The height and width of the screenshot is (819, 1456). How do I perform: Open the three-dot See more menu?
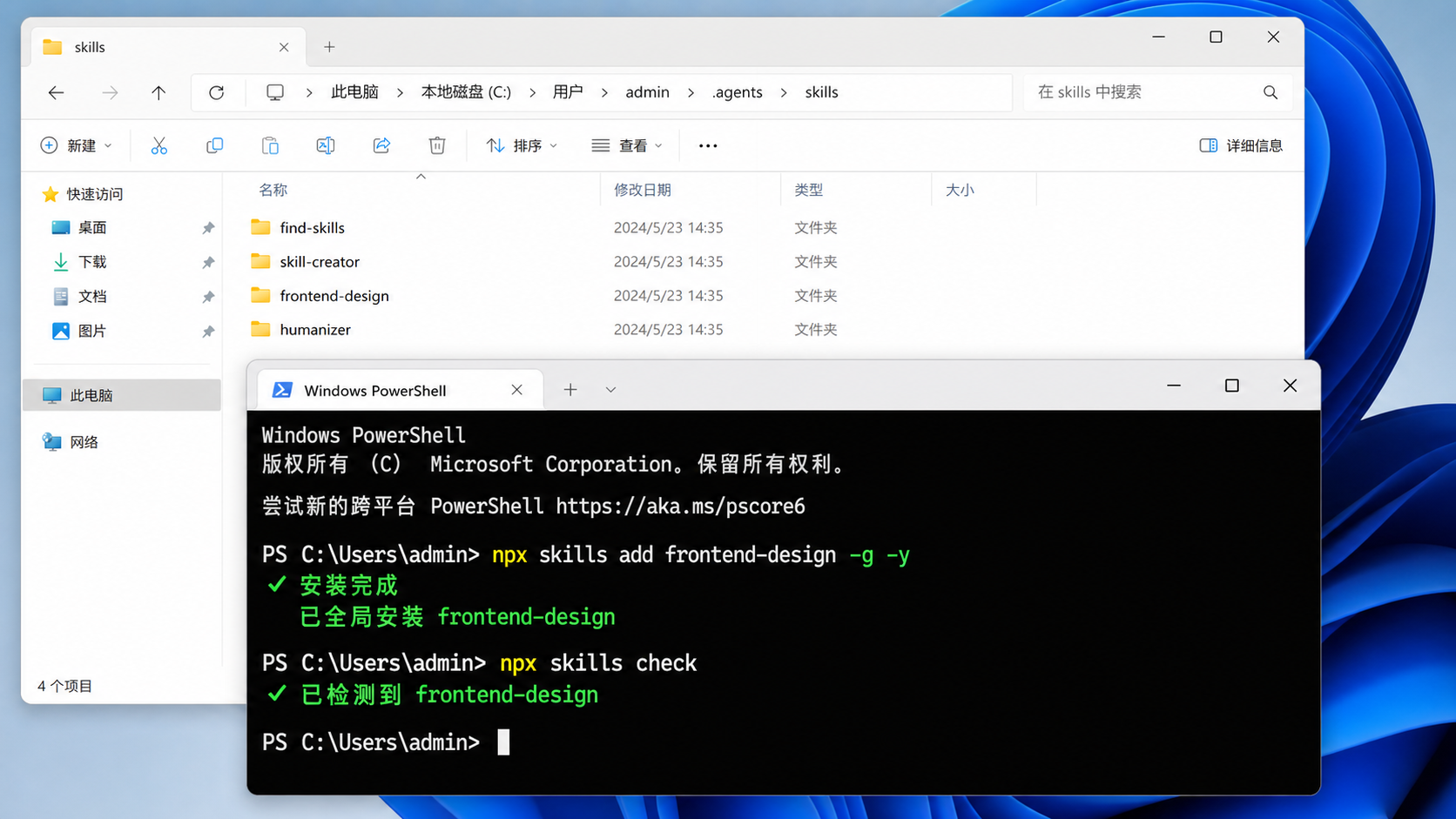(708, 145)
